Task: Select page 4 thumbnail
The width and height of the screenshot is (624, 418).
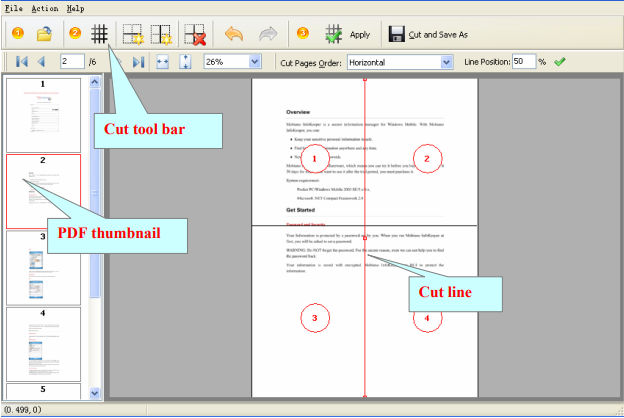Action: pos(43,344)
